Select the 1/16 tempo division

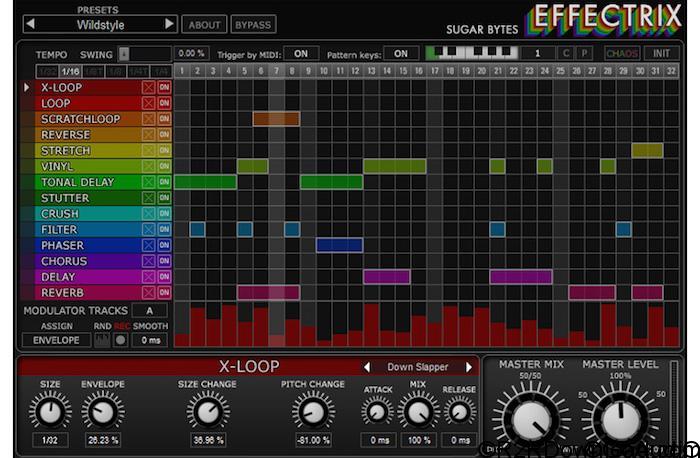tap(71, 71)
